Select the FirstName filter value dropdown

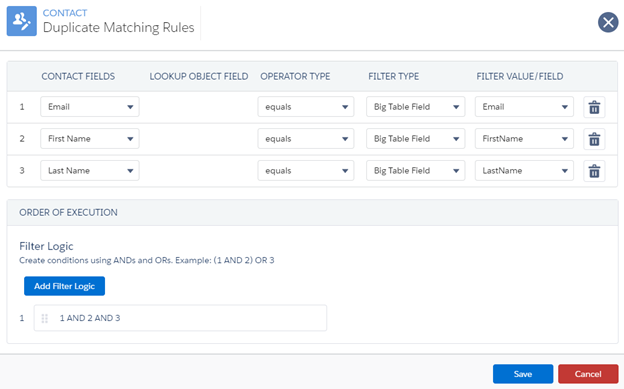[524, 139]
